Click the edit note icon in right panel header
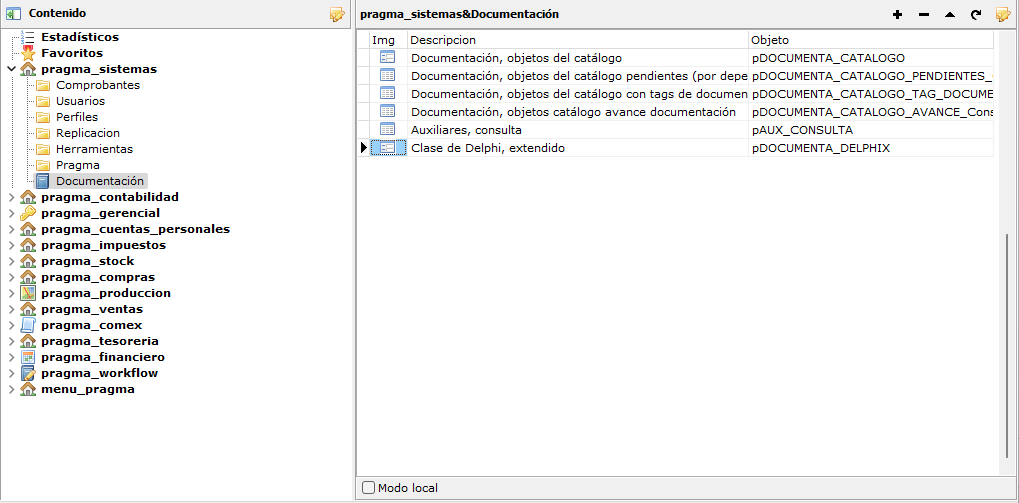This screenshot has width=1019, height=503. coord(1003,14)
